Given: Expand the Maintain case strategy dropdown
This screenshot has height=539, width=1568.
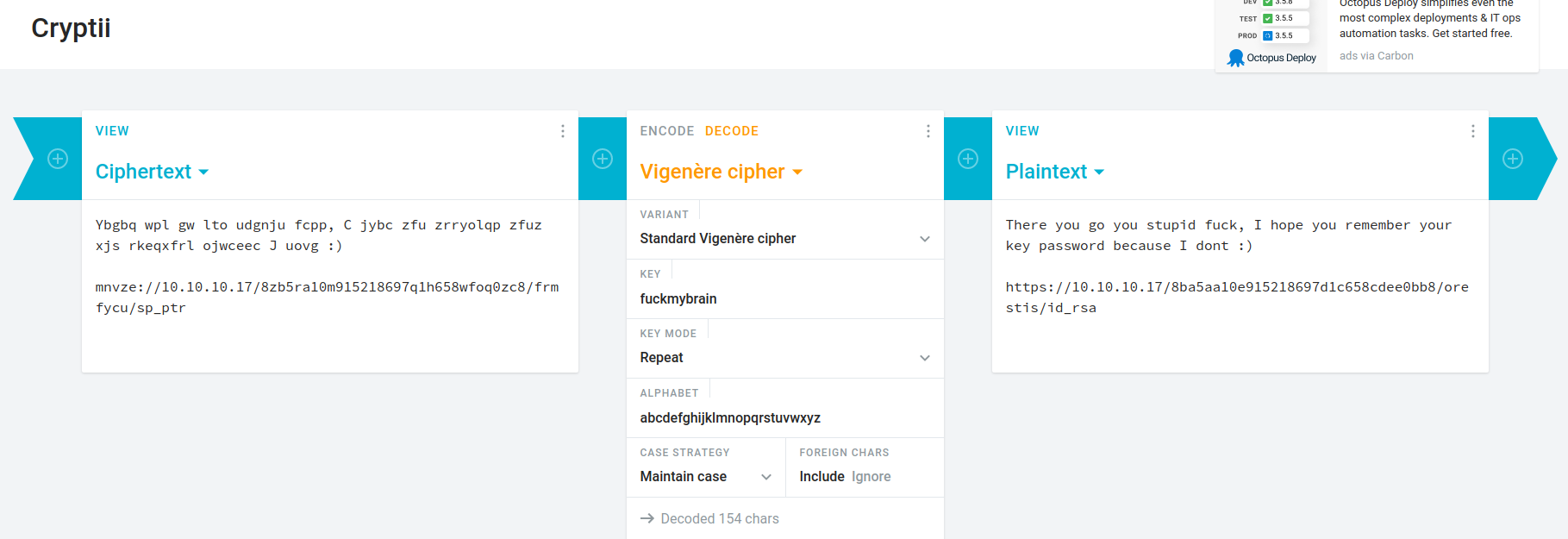Looking at the screenshot, I should pyautogui.click(x=706, y=477).
